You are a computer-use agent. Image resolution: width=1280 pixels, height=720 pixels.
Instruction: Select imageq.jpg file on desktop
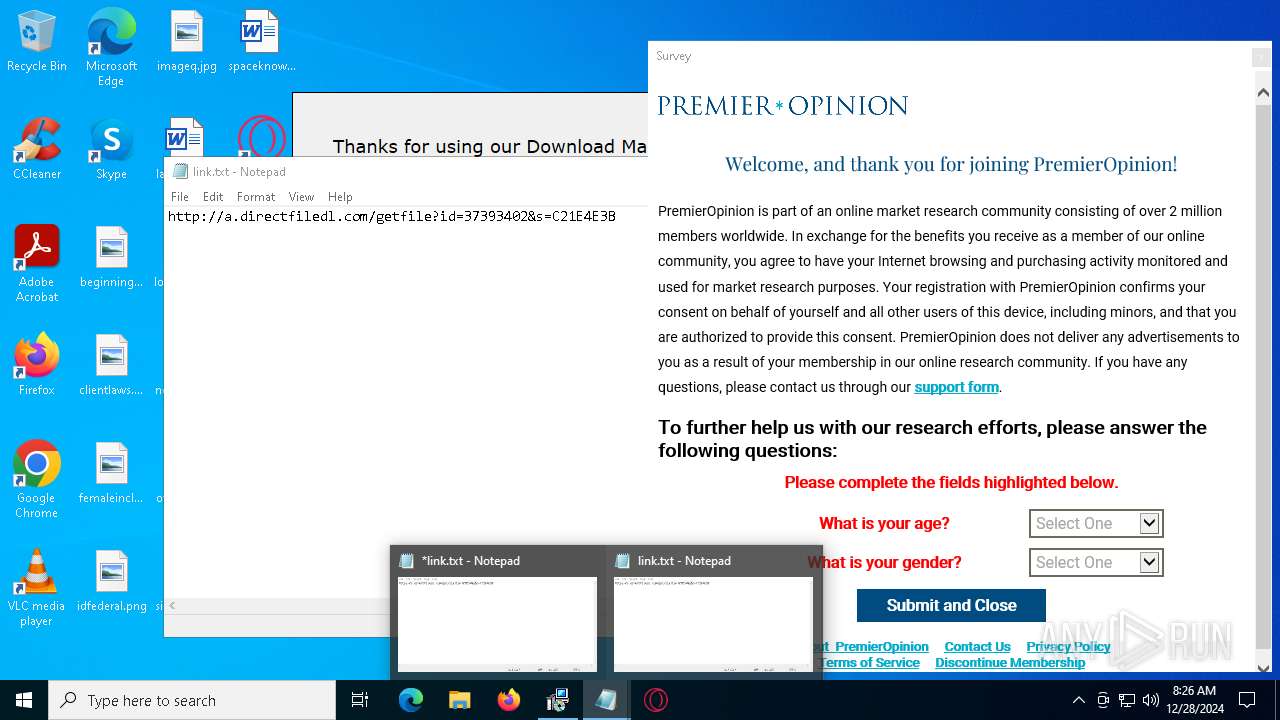point(187,42)
